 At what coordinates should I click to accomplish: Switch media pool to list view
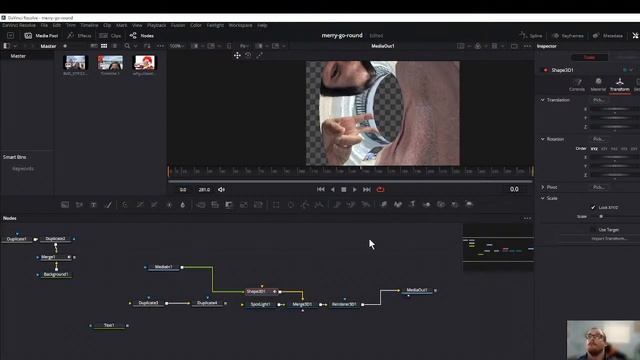pyautogui.click(x=115, y=46)
